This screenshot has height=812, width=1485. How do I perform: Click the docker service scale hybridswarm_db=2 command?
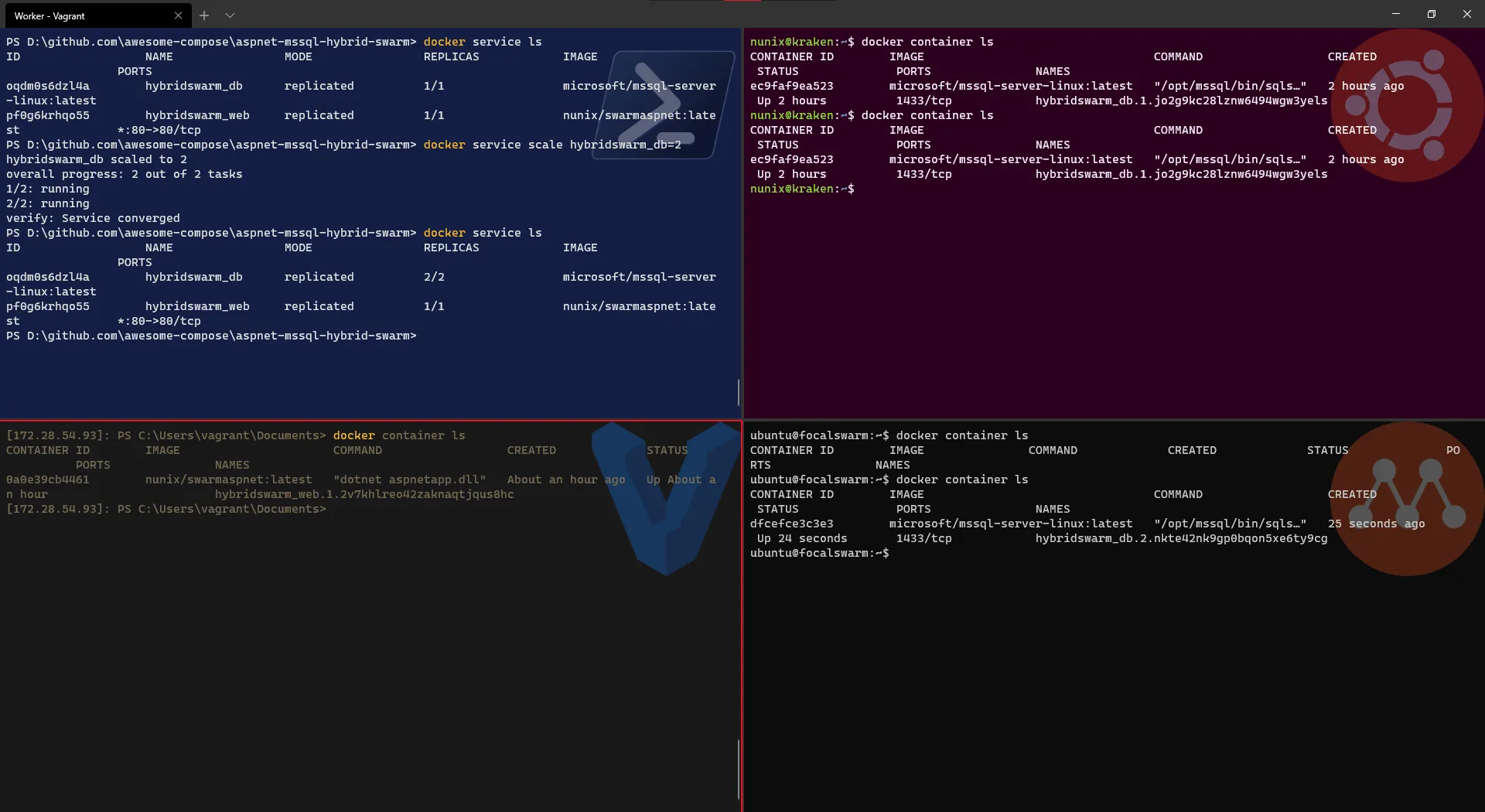[552, 145]
